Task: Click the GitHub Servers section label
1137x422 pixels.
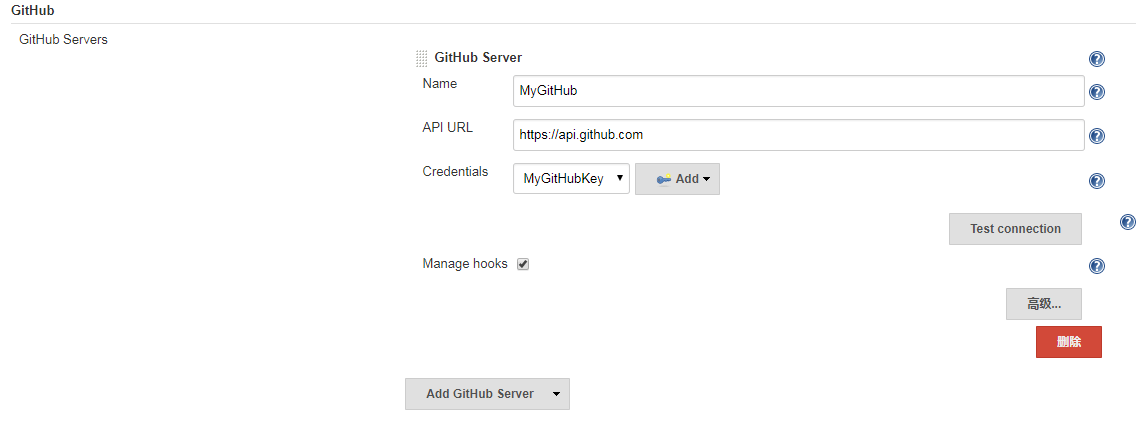Action: 63,40
